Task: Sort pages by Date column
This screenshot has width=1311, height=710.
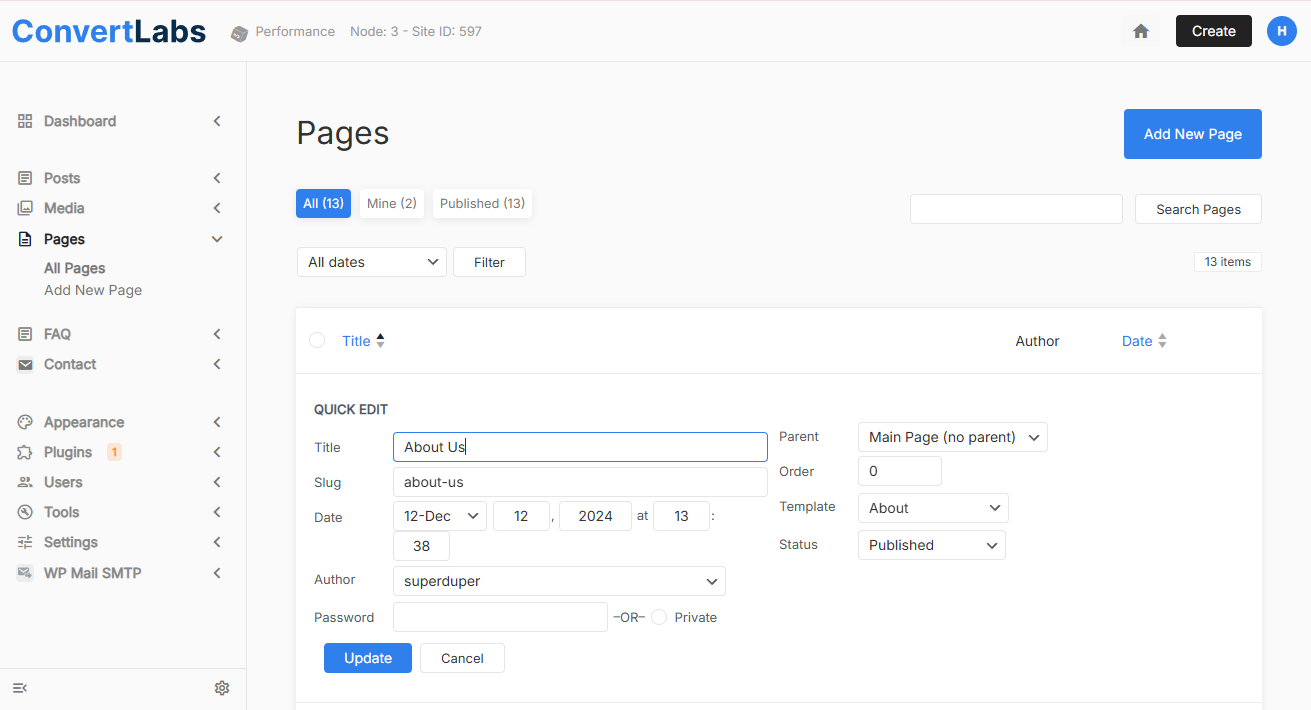Action: tap(1137, 341)
